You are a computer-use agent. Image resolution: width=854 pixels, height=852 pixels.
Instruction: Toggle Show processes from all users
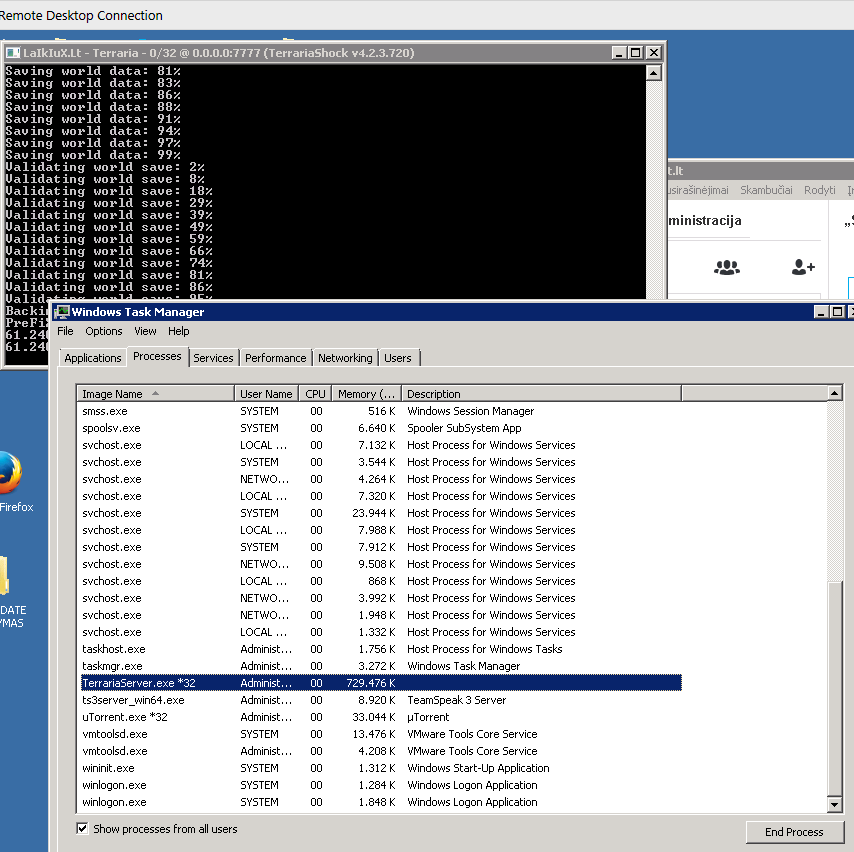click(x=83, y=829)
